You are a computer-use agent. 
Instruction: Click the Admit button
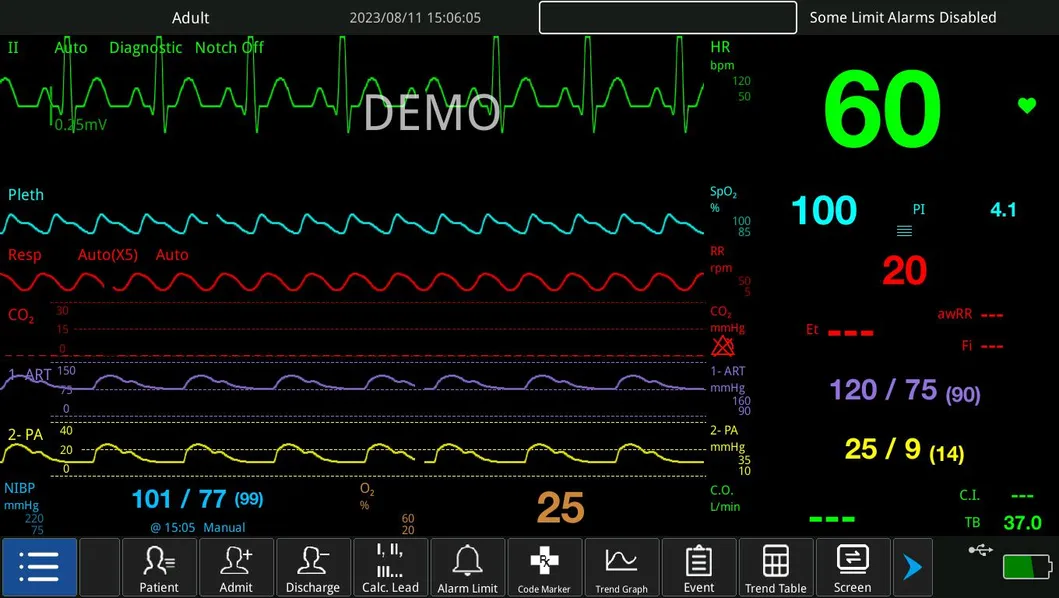coord(236,567)
